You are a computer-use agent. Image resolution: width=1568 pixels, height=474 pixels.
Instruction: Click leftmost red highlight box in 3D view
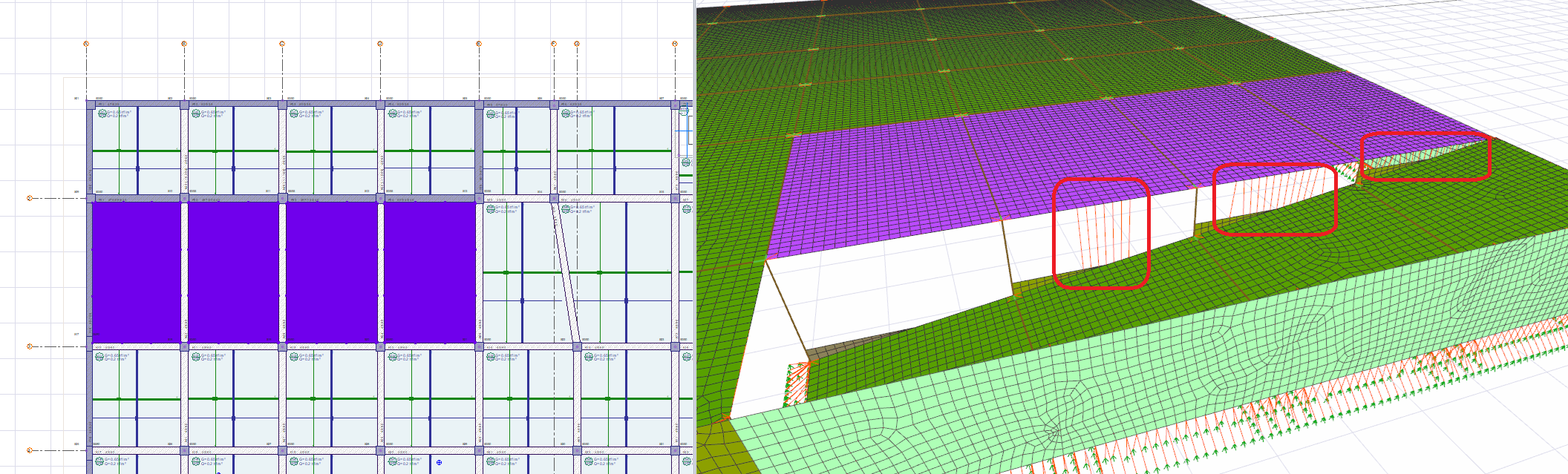[x=1101, y=233]
